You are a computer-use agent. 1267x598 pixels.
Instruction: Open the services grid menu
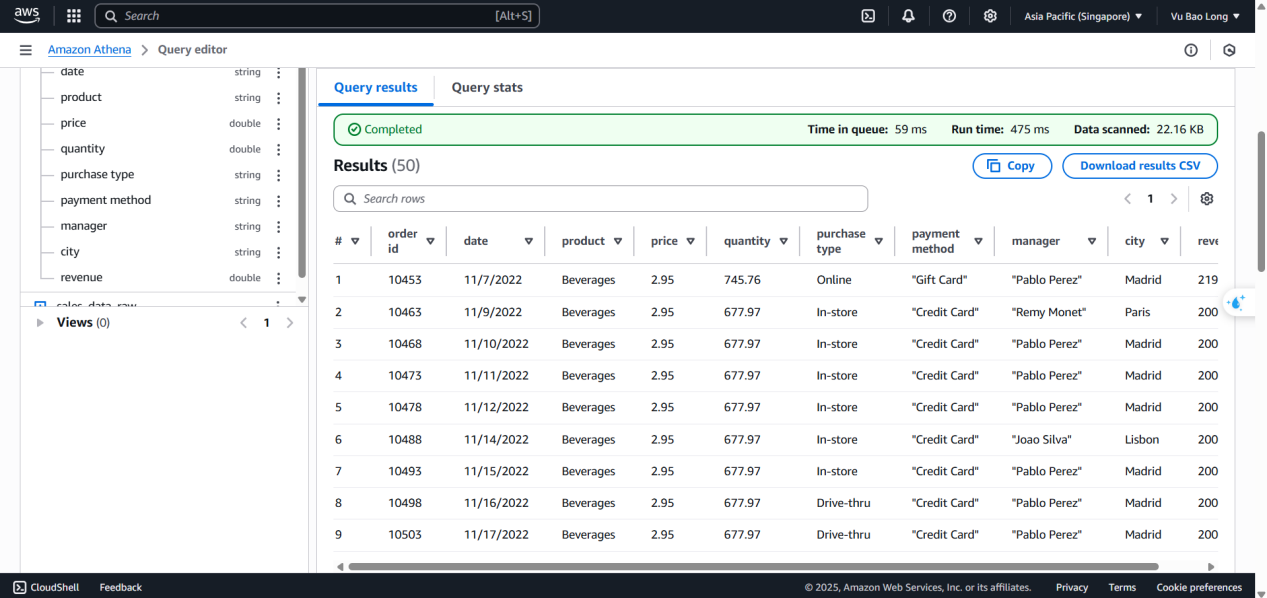(74, 16)
